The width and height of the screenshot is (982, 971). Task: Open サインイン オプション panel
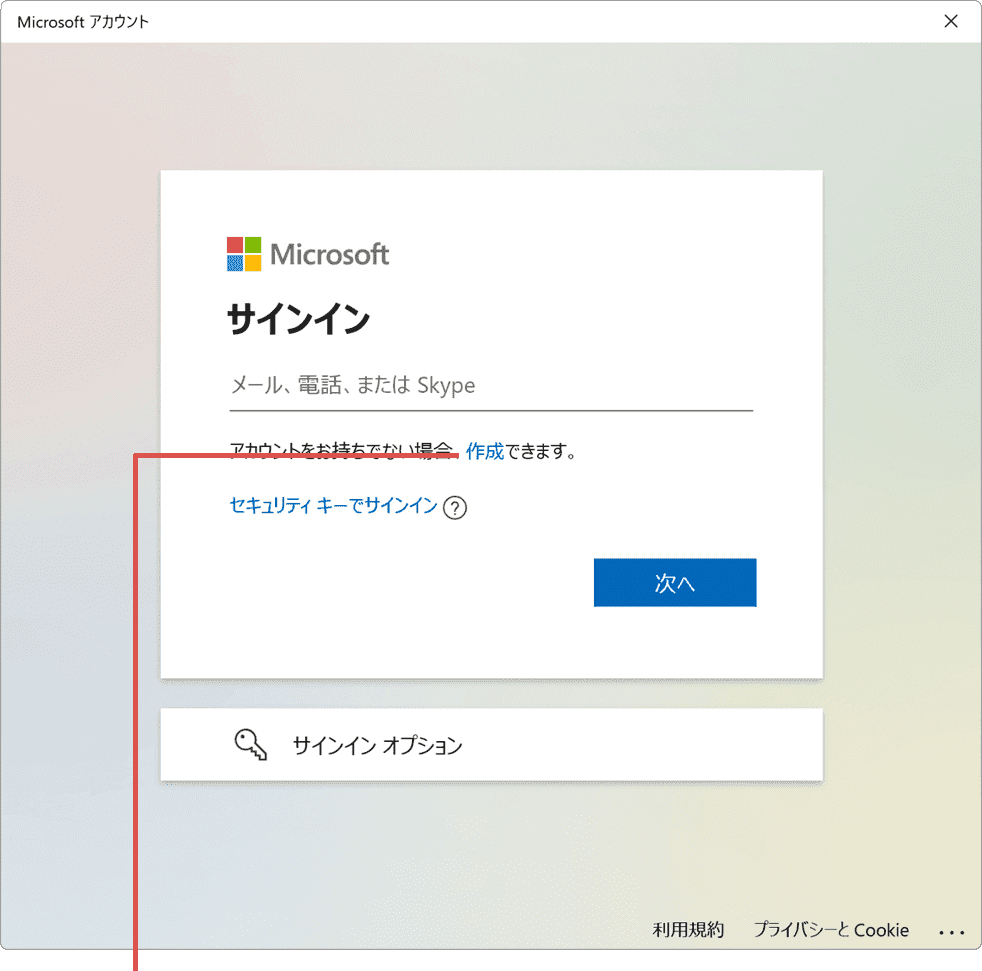pos(492,745)
